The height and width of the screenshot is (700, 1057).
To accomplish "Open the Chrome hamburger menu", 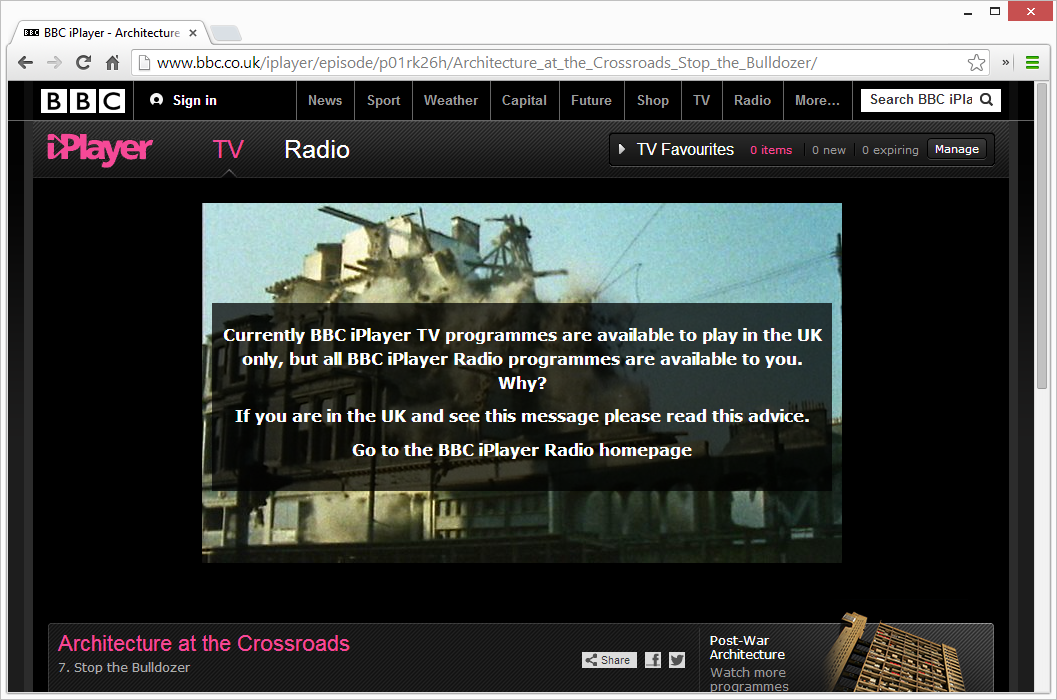I will (1032, 63).
